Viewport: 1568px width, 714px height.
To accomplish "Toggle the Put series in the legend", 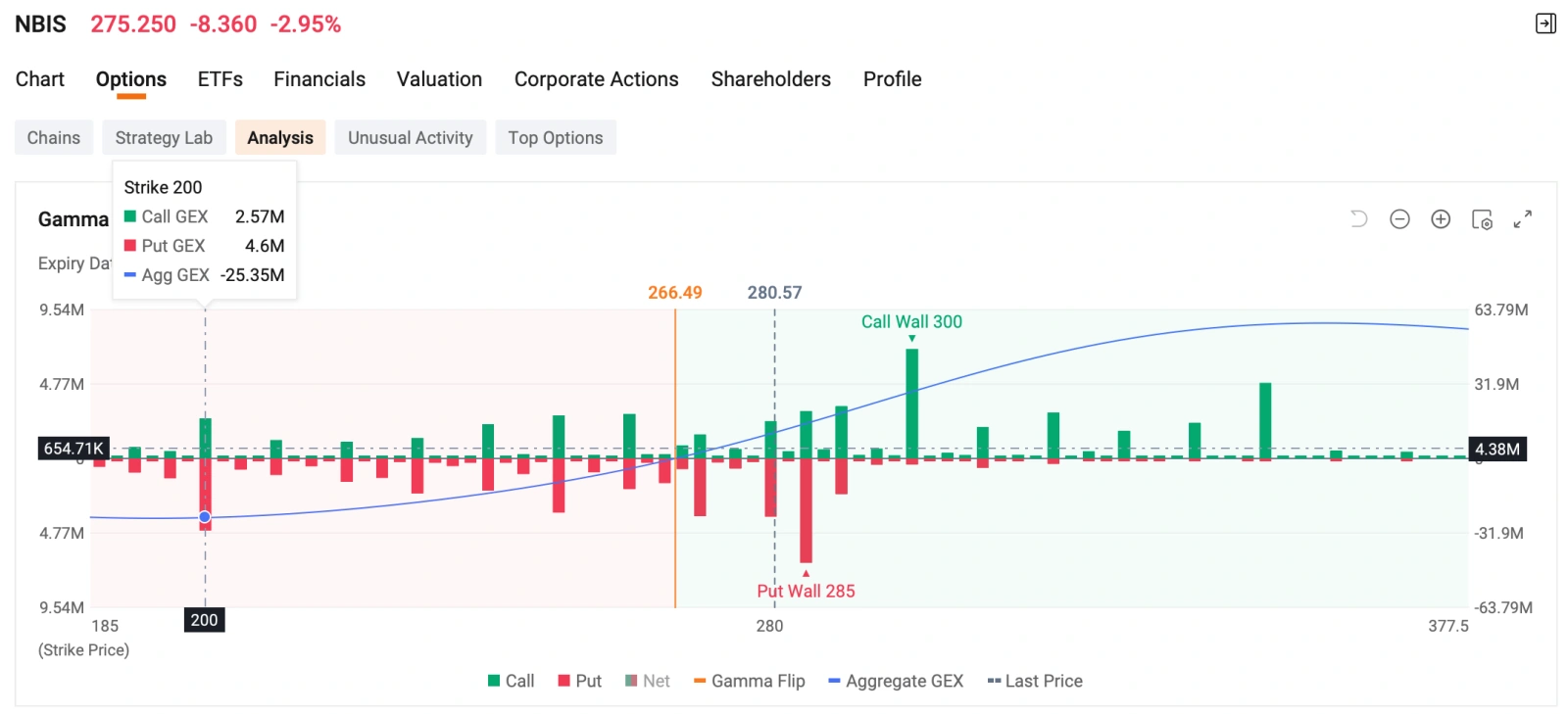I will (x=580, y=681).
